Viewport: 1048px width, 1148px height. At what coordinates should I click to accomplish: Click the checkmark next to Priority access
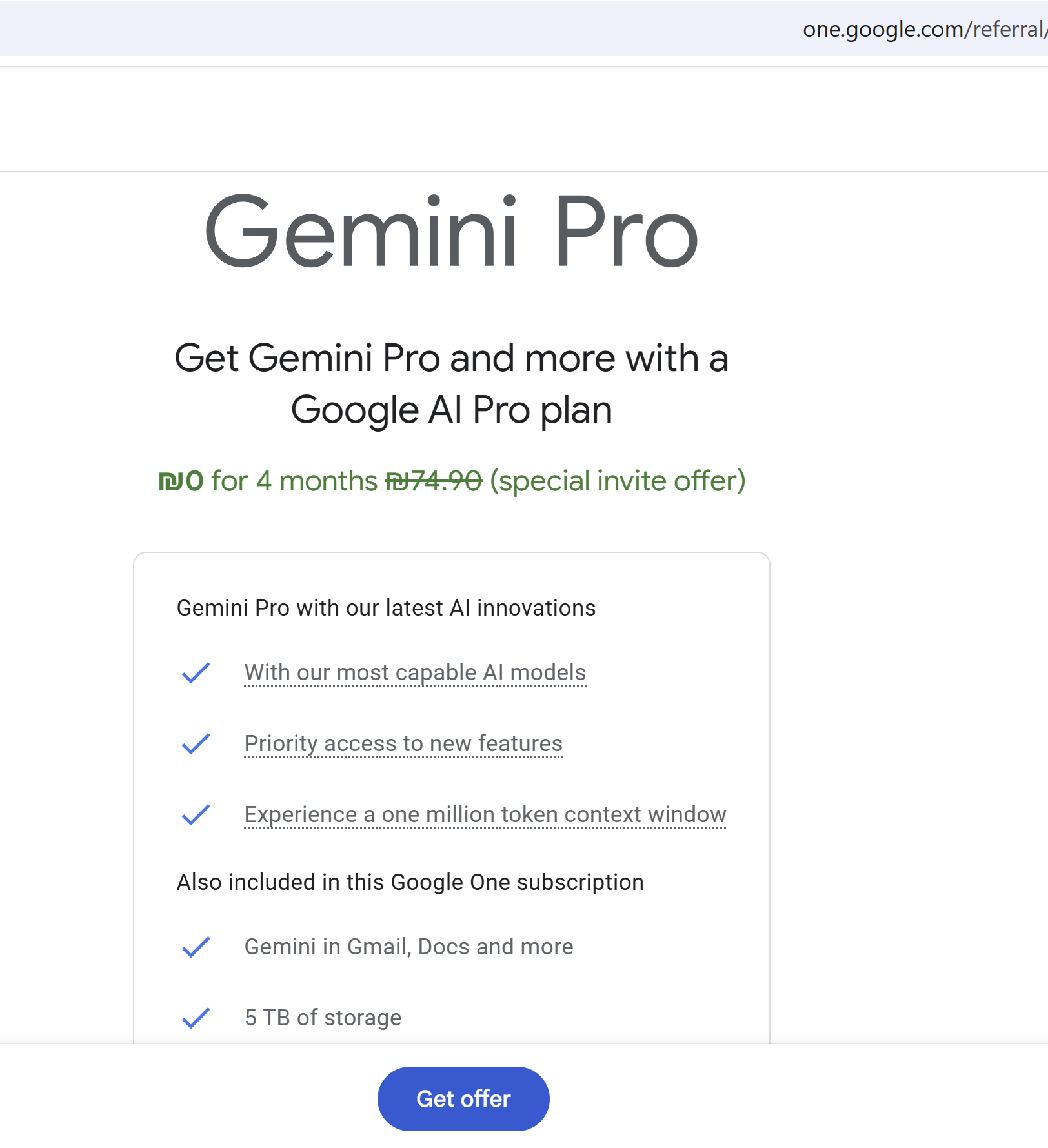[196, 744]
